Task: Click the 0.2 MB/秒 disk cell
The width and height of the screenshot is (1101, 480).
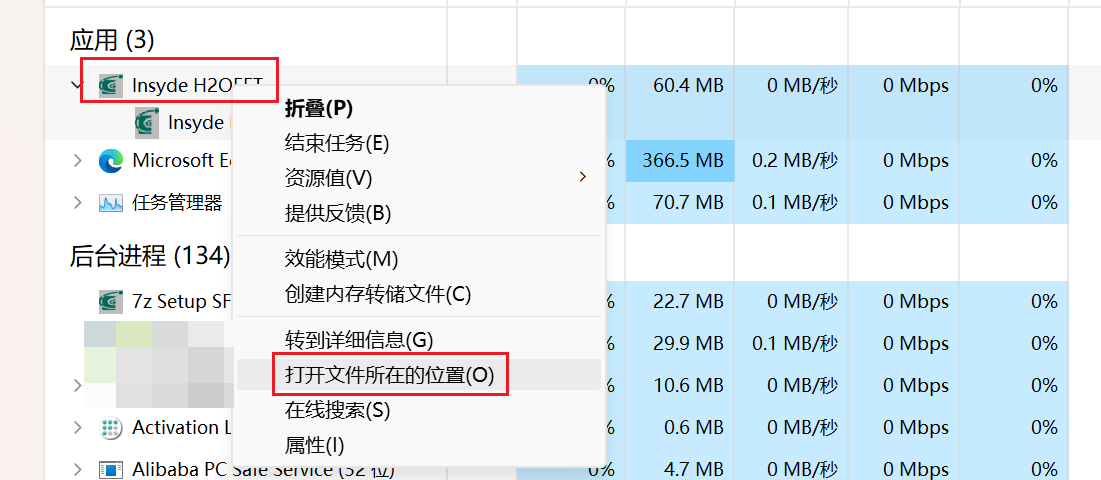Action: (x=791, y=161)
